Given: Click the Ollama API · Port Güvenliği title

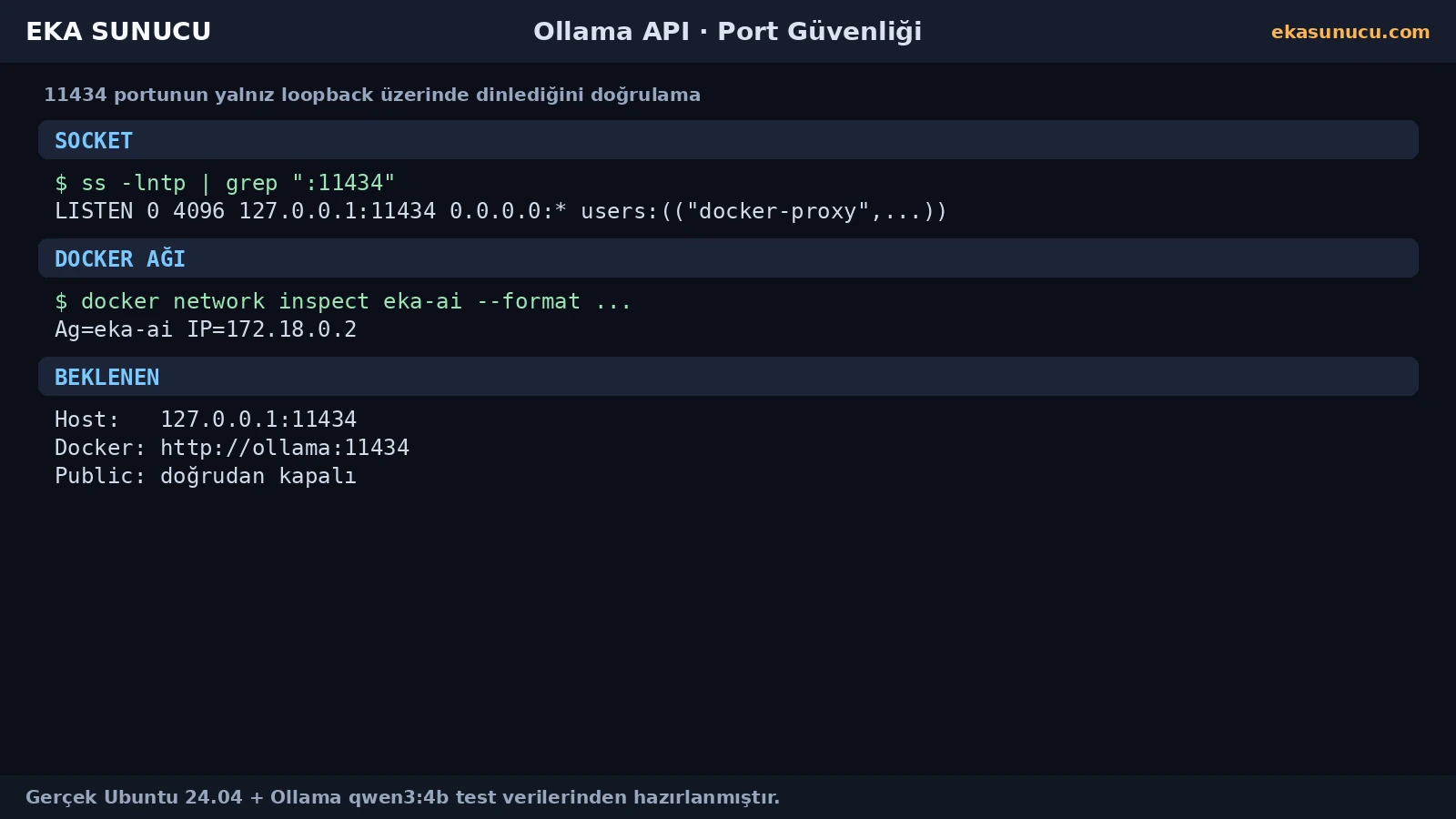Looking at the screenshot, I should [x=727, y=32].
